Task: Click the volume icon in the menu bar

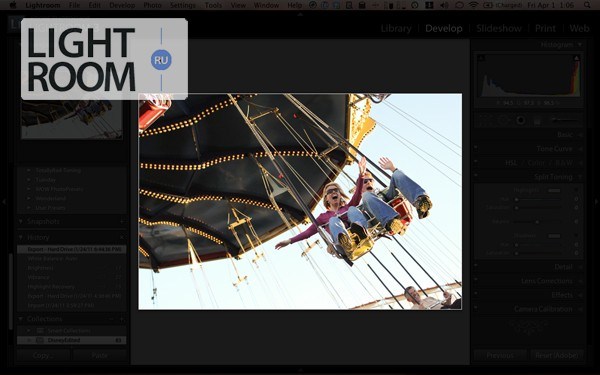Action: (444, 5)
